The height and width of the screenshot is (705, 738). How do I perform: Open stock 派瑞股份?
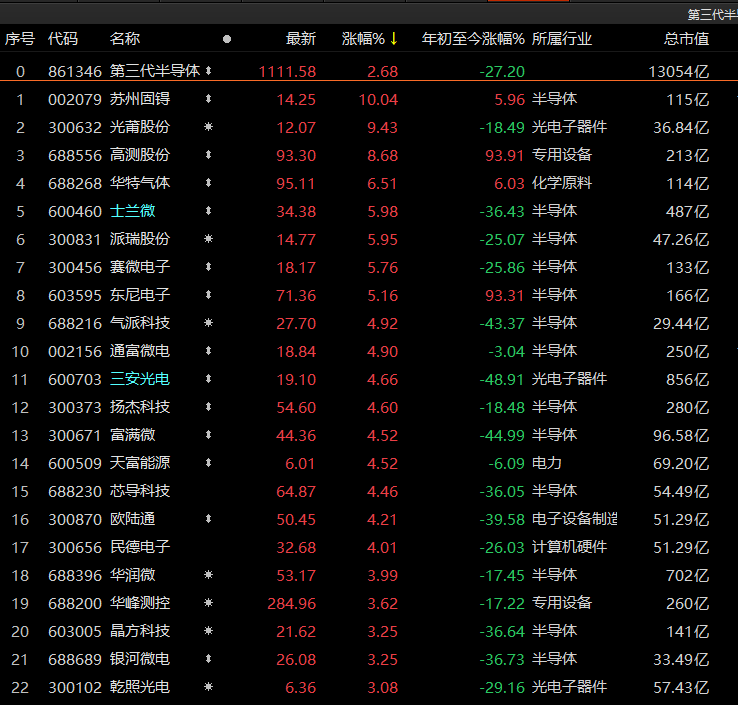(140, 239)
